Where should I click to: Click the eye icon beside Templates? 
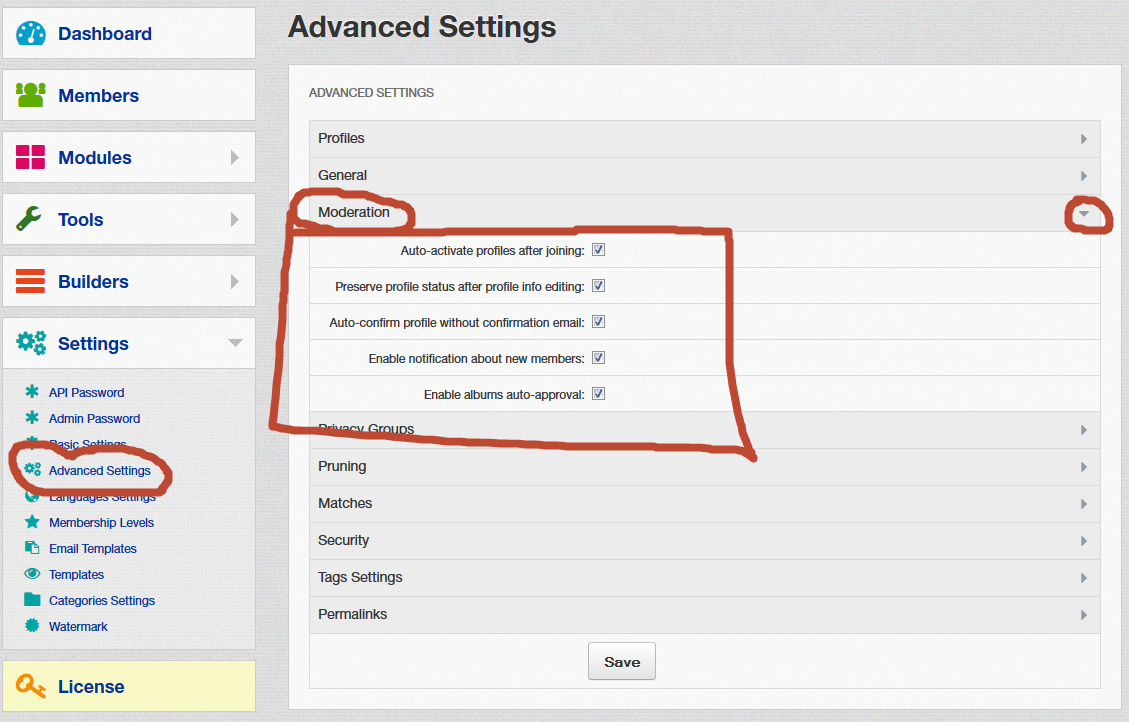click(32, 574)
